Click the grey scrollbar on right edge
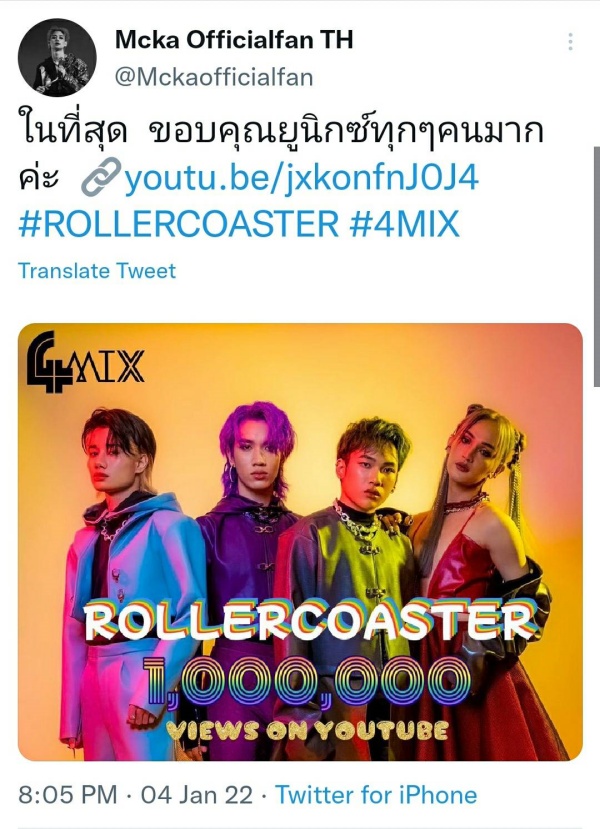 click(597, 267)
